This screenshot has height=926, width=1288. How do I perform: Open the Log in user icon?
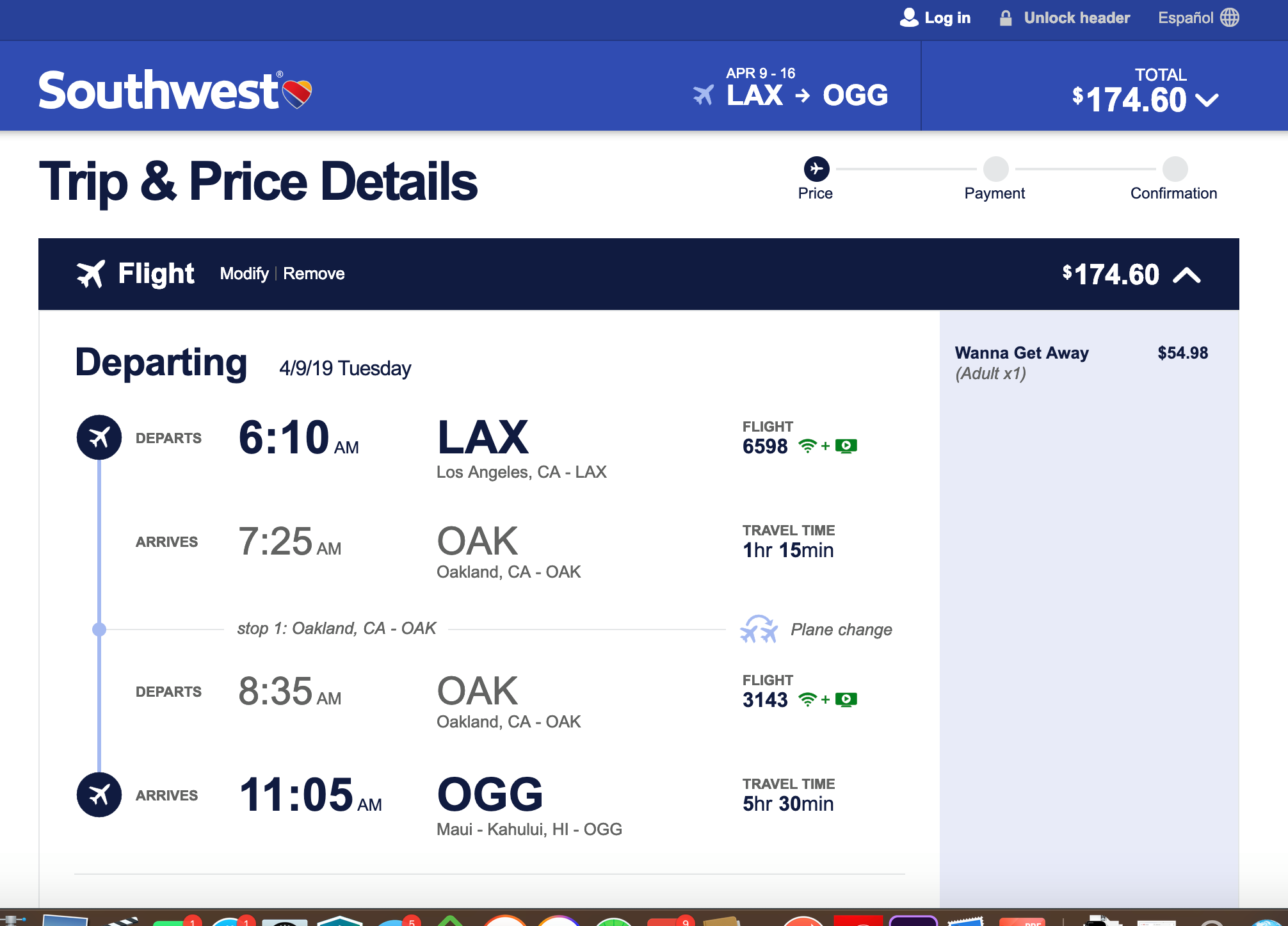coord(909,17)
